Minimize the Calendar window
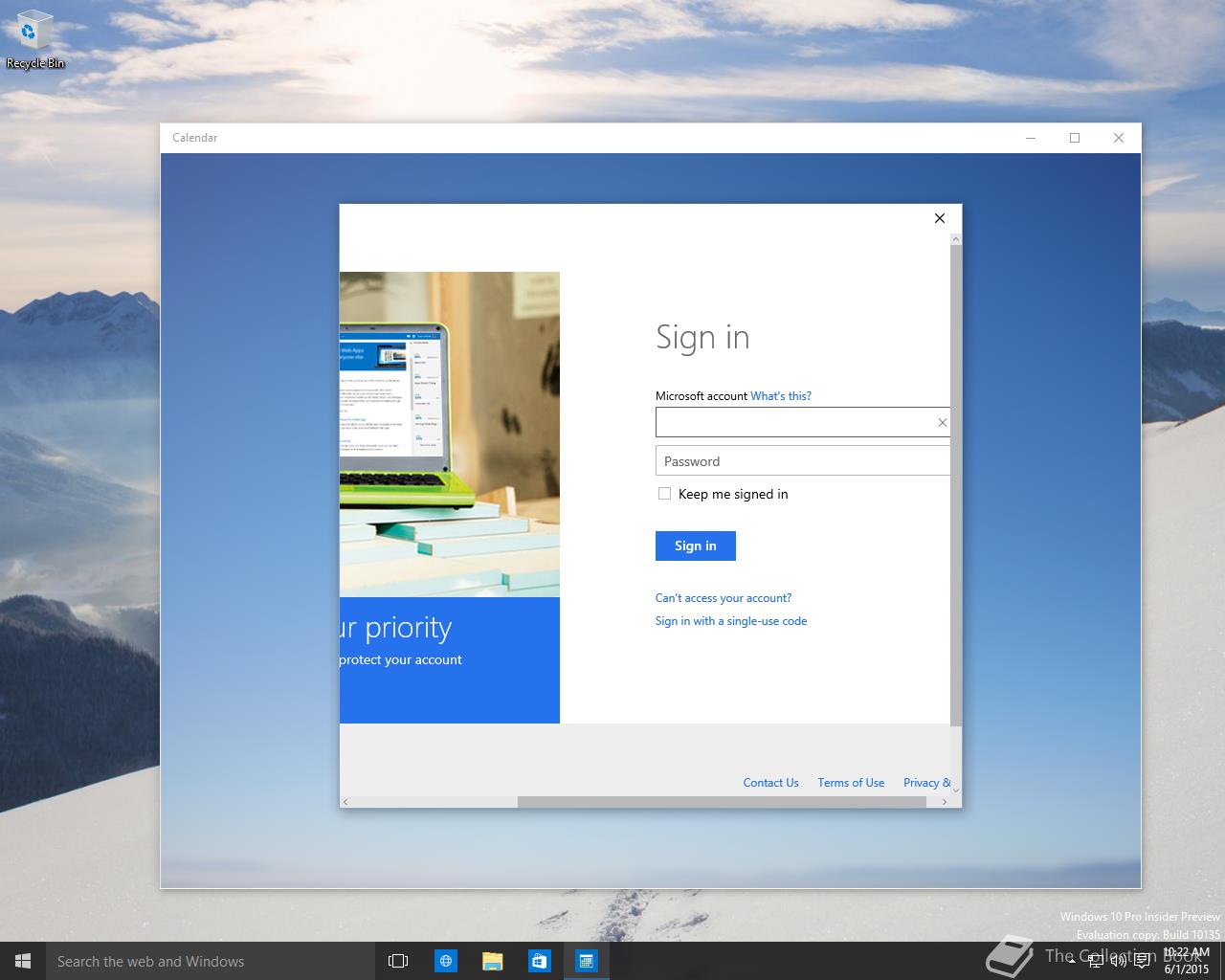The width and height of the screenshot is (1225, 980). tap(1031, 138)
